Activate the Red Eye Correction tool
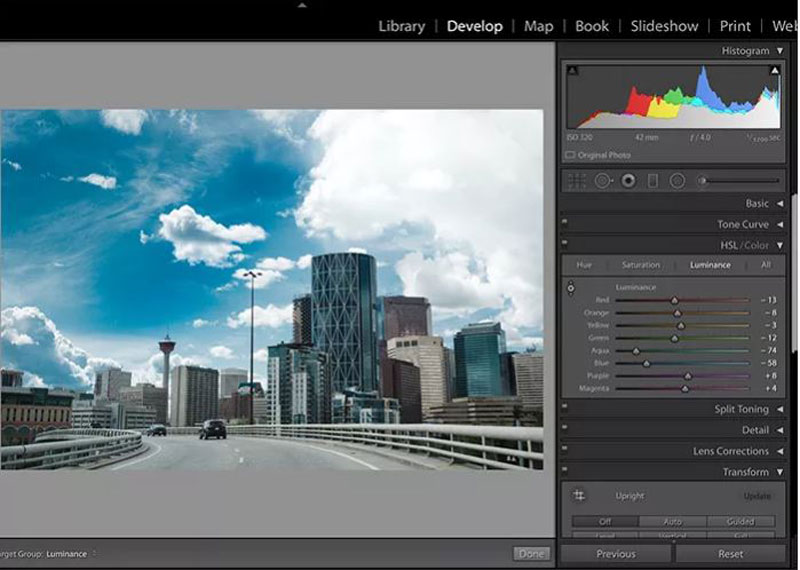The image size is (800, 570). click(628, 181)
